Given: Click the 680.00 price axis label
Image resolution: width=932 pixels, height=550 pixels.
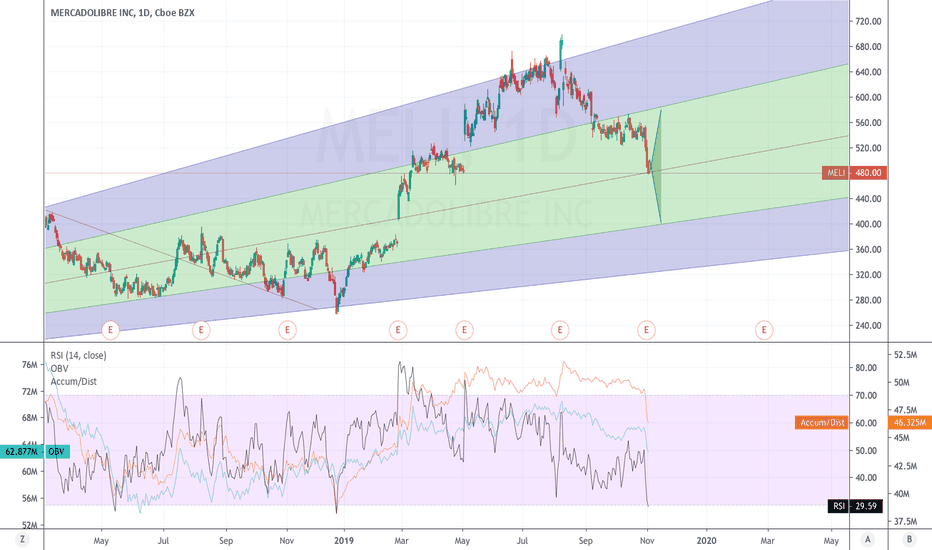Looking at the screenshot, I should point(868,47).
